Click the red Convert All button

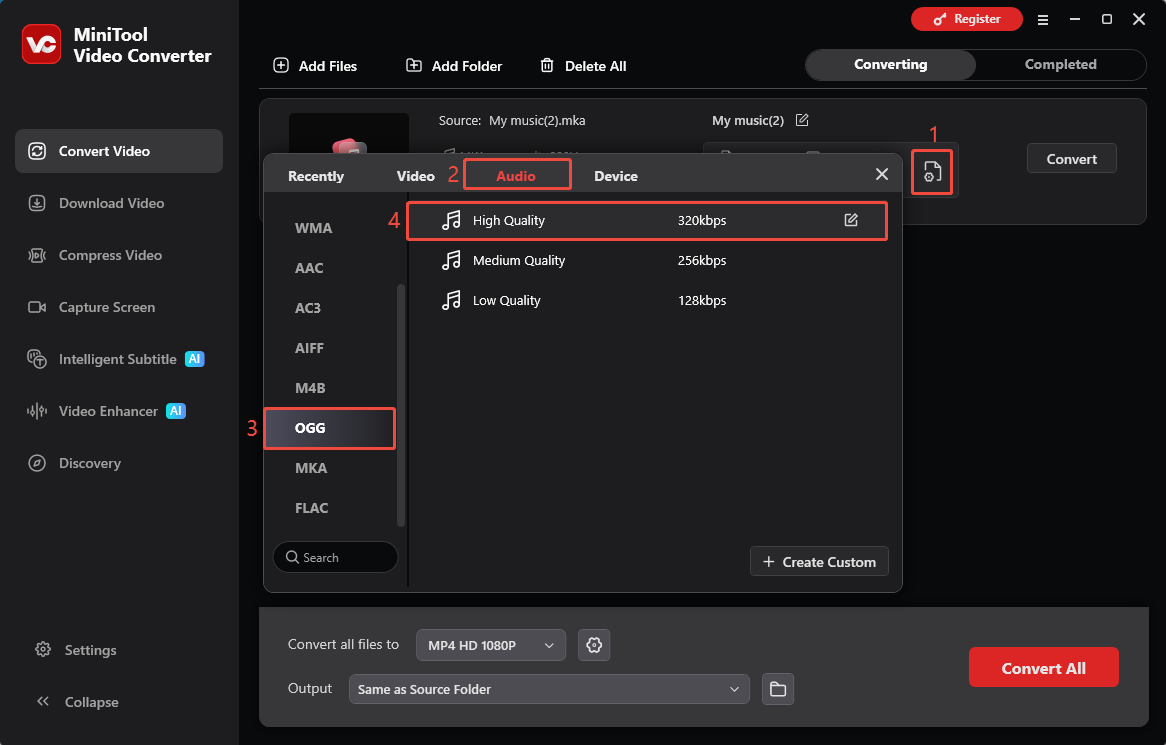(x=1043, y=668)
